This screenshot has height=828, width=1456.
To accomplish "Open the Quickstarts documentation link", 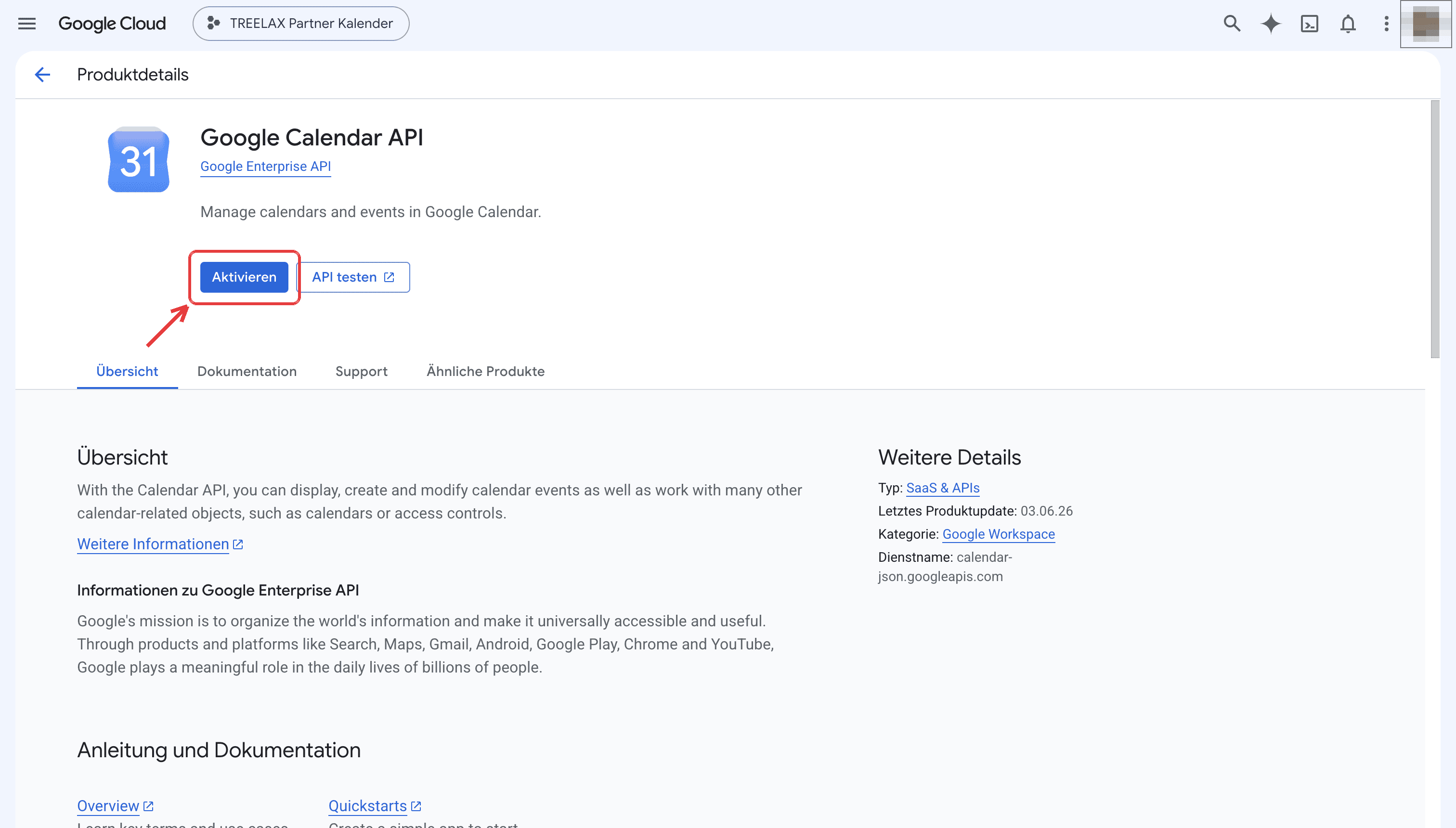I will click(367, 806).
